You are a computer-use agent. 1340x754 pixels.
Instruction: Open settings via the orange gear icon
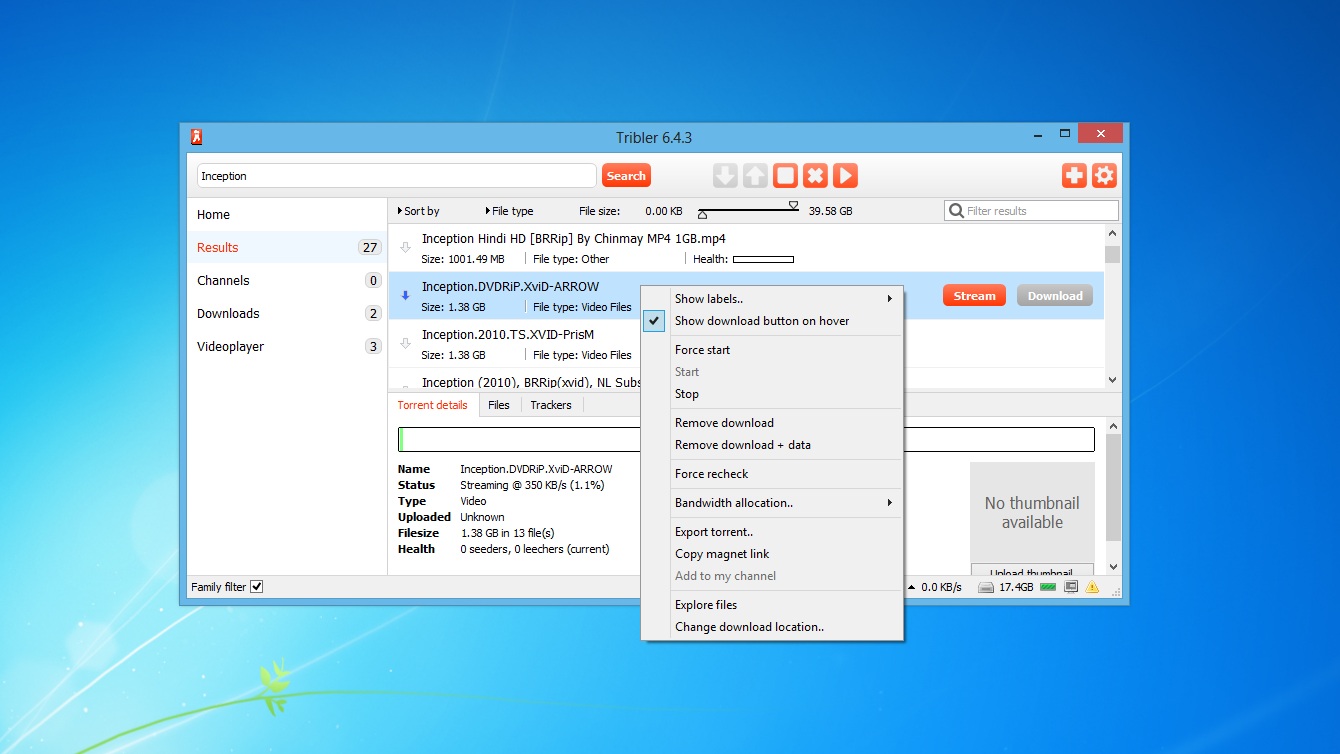1104,176
